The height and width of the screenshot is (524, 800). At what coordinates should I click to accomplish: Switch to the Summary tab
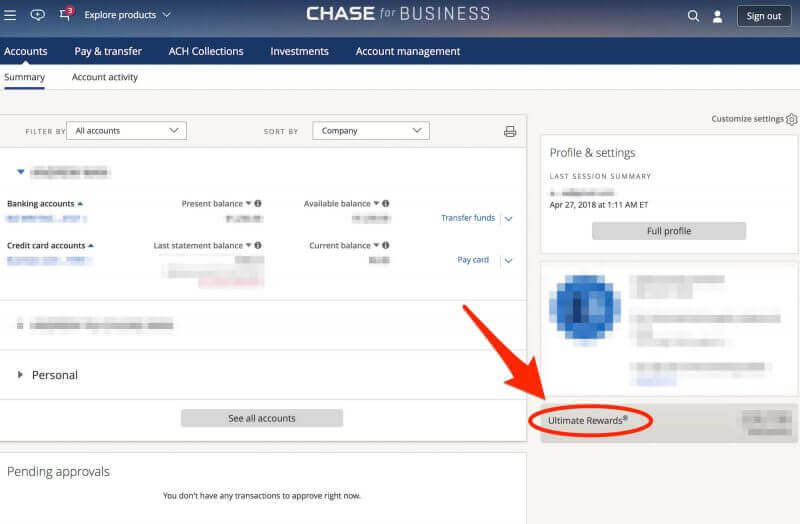[24, 77]
